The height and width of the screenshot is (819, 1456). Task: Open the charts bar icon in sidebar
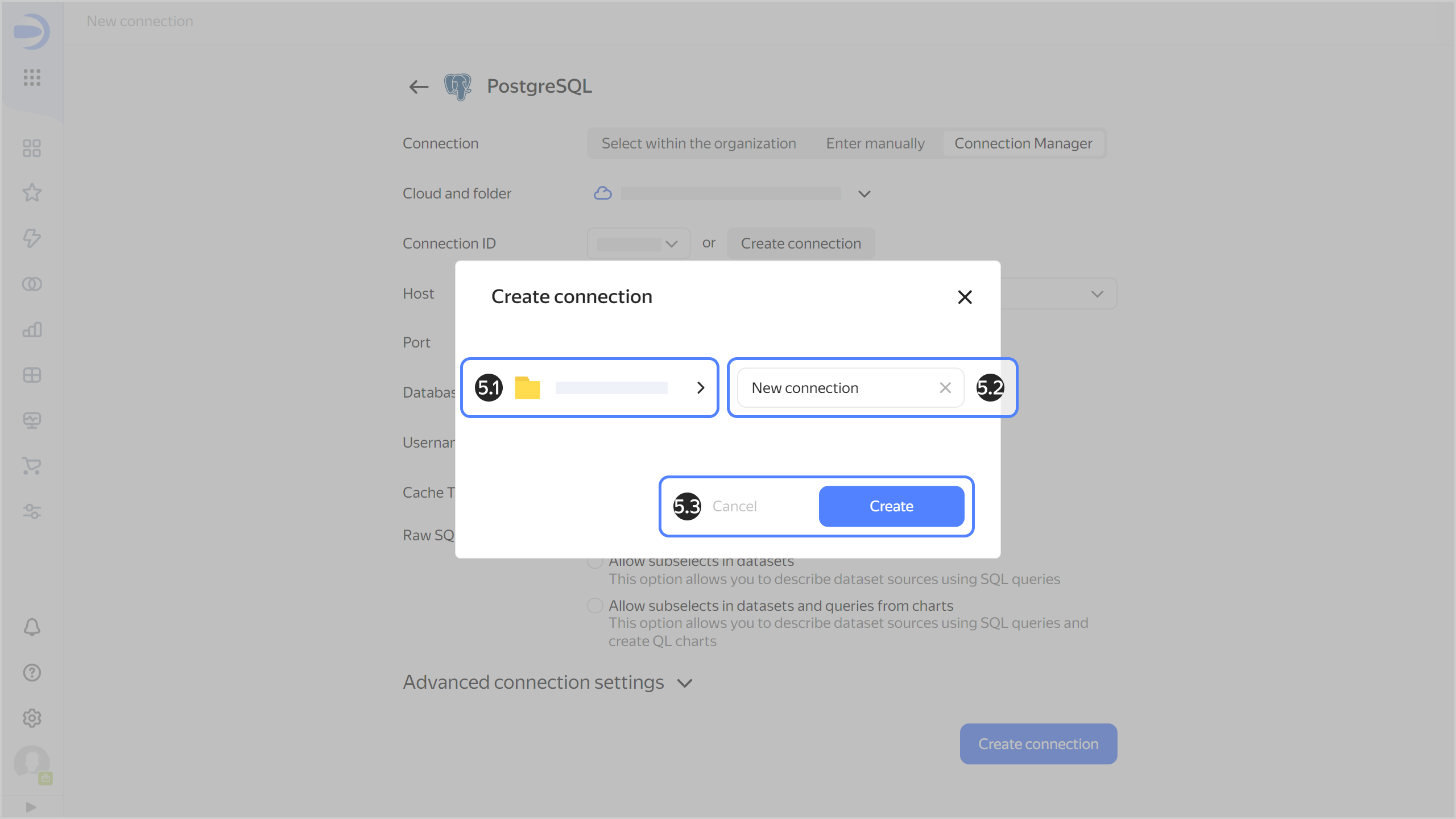point(32,330)
